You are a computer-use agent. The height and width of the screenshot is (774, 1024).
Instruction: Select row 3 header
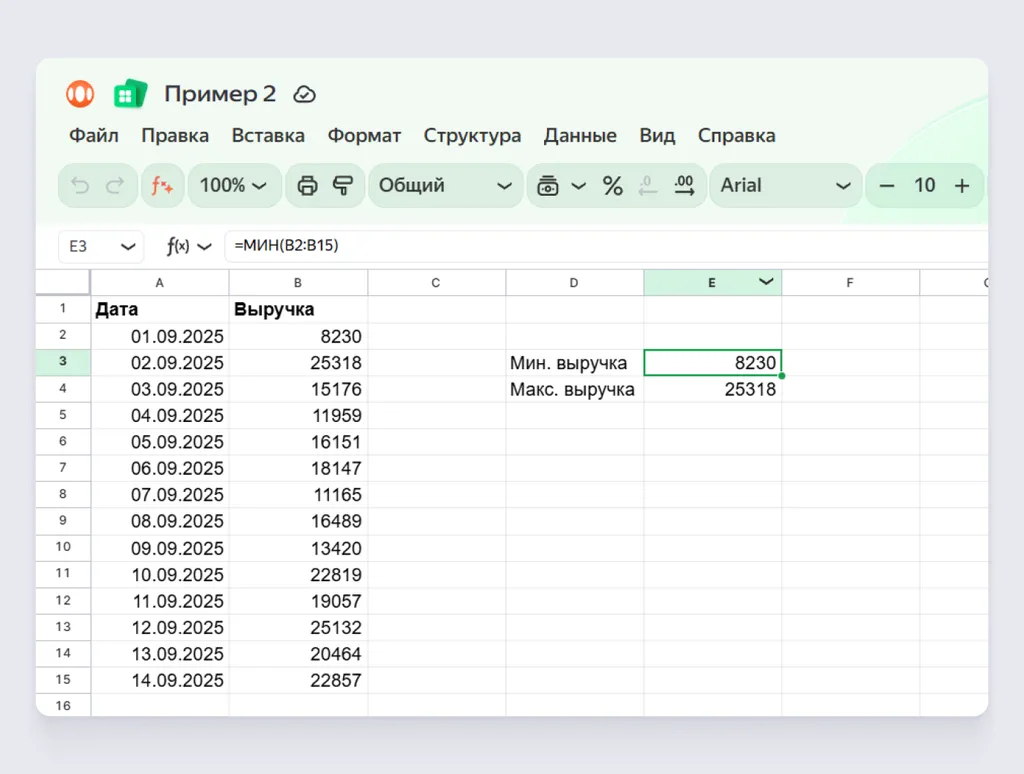click(x=63, y=362)
